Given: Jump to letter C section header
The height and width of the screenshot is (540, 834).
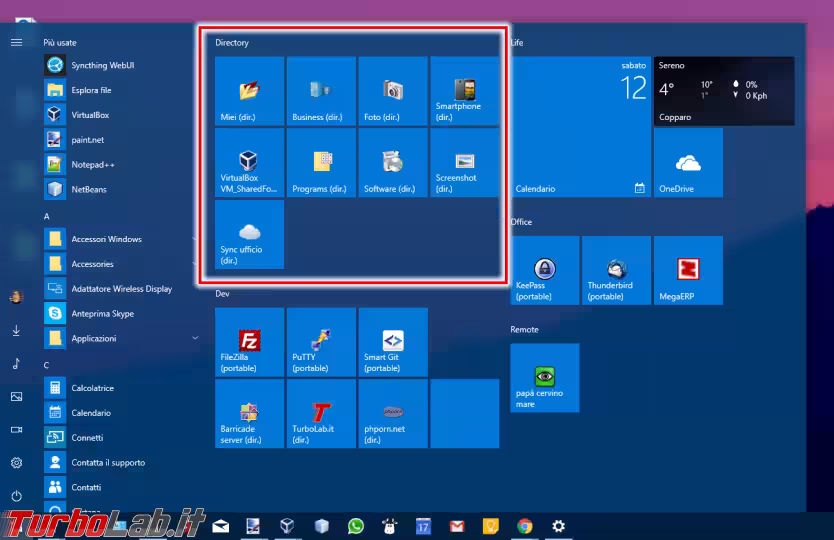Looking at the screenshot, I should (47, 365).
